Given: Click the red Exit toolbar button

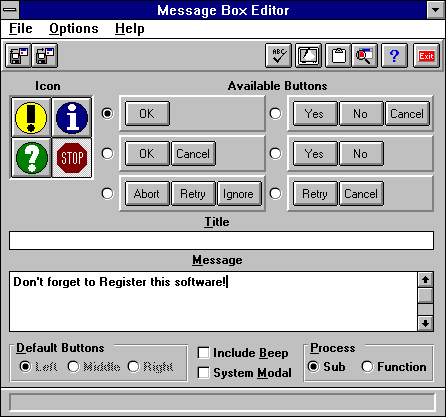Looking at the screenshot, I should [426, 56].
